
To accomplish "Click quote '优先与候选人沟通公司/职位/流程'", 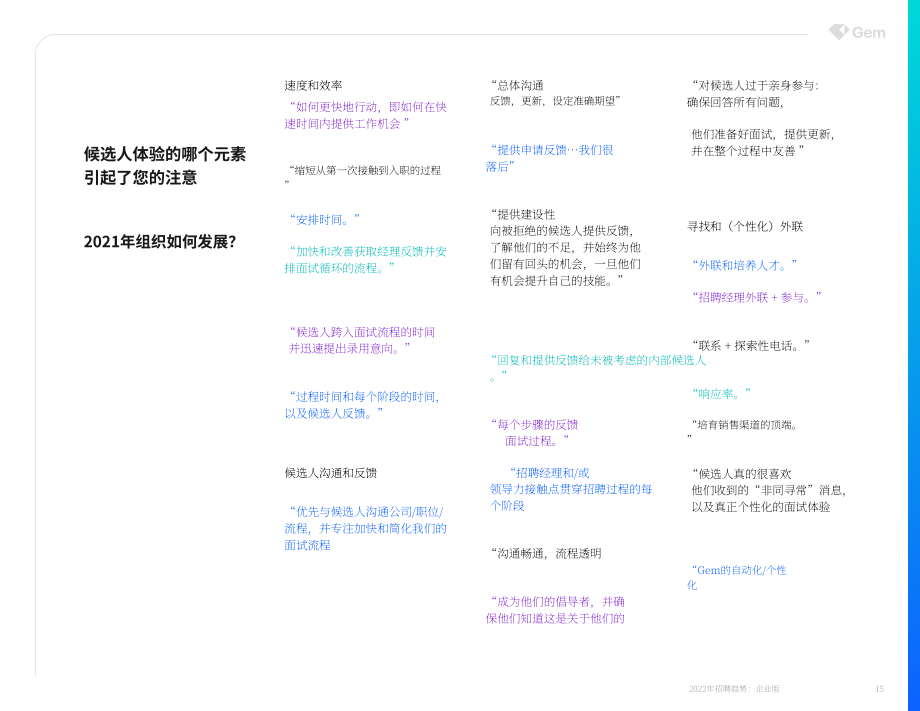I will tap(366, 528).
